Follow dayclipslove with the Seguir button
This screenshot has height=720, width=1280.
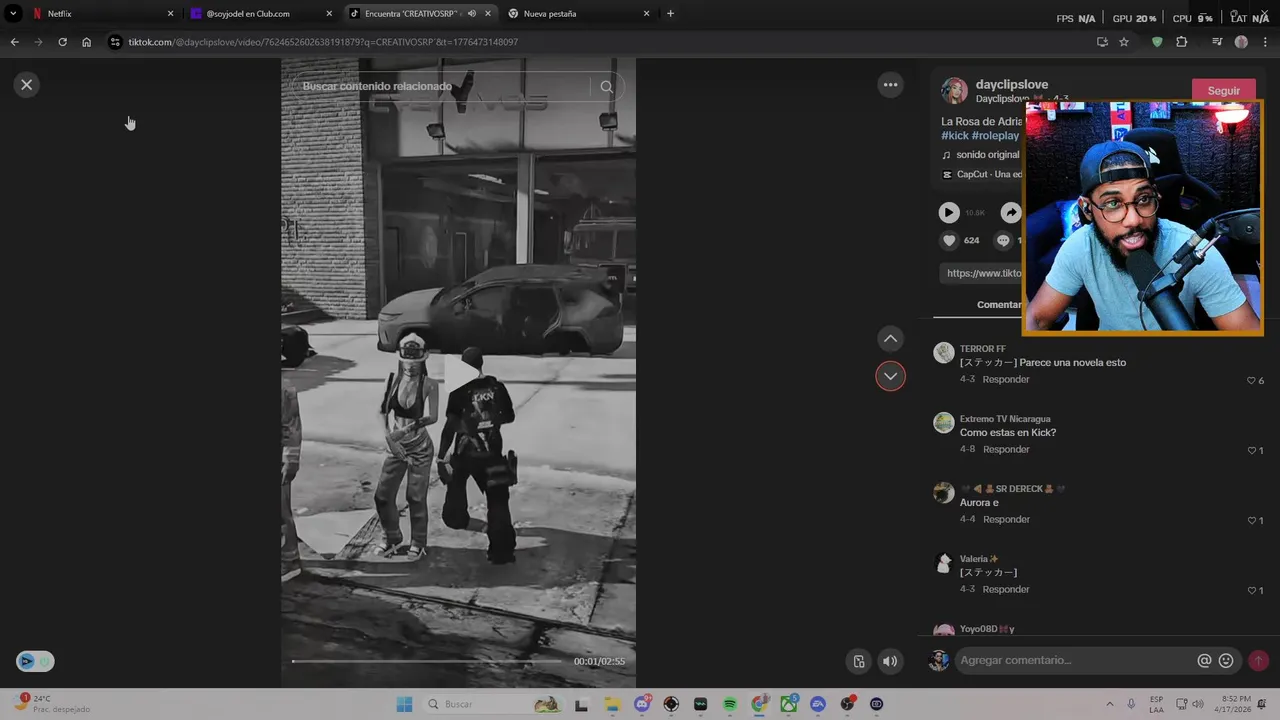click(x=1223, y=91)
